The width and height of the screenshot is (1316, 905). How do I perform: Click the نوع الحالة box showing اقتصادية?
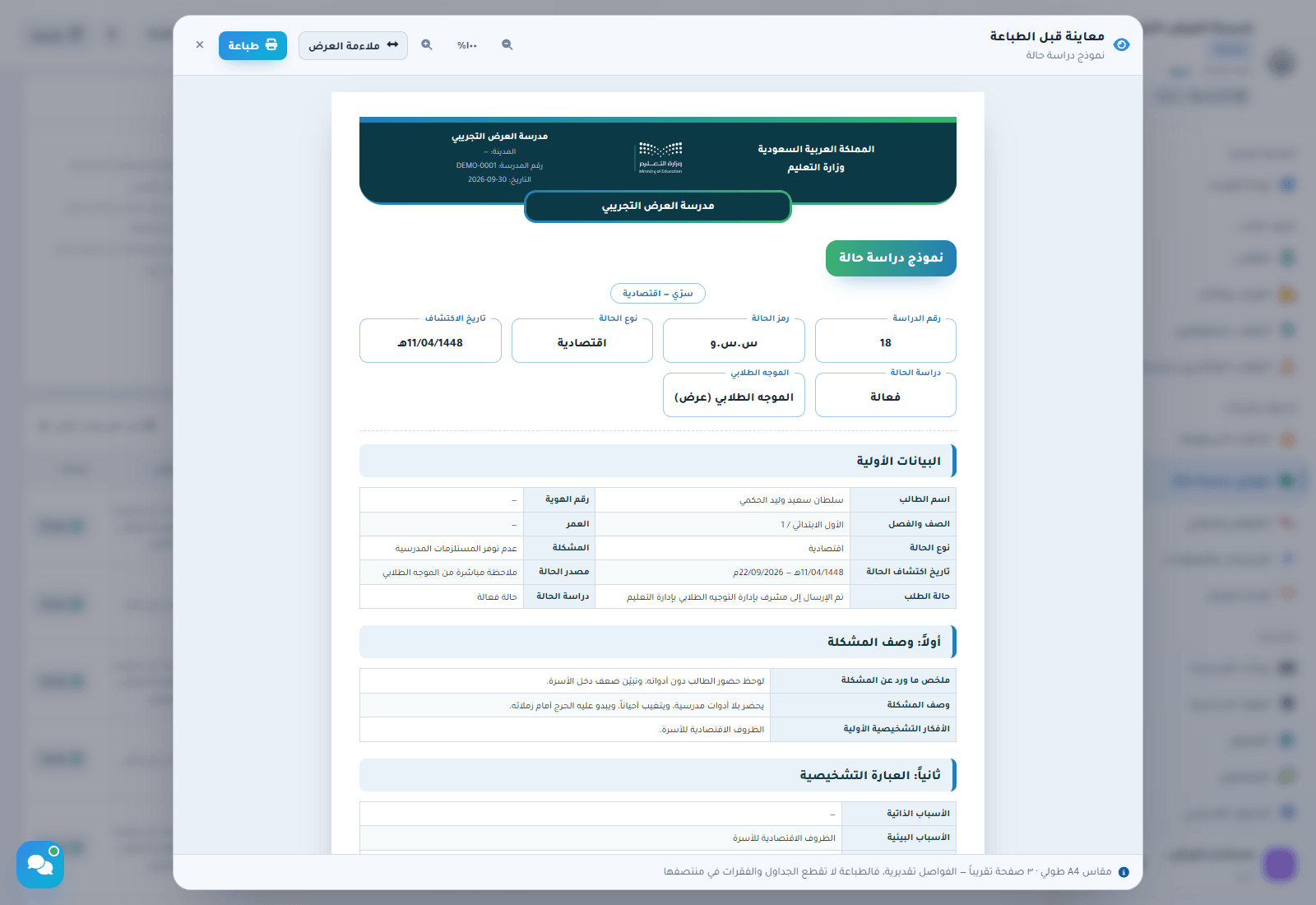(582, 341)
